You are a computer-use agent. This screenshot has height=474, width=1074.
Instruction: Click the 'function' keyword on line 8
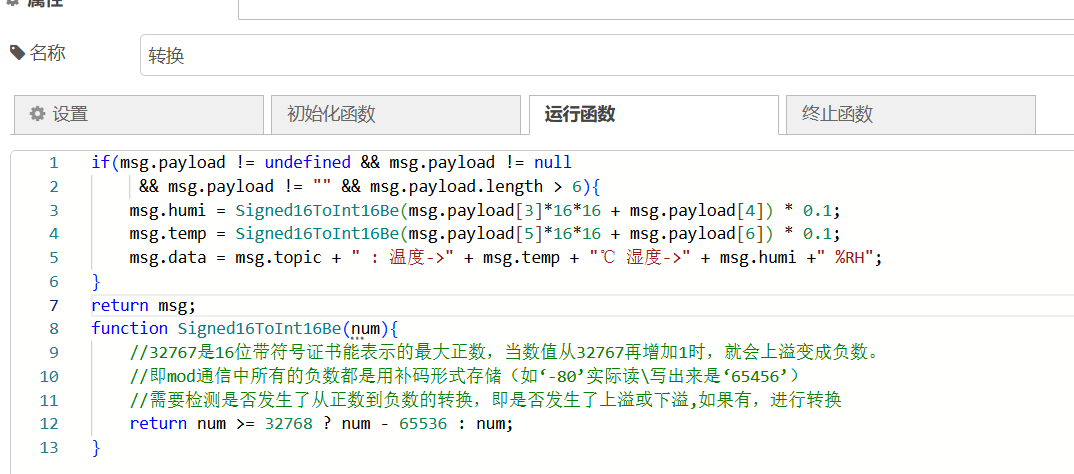coord(129,329)
